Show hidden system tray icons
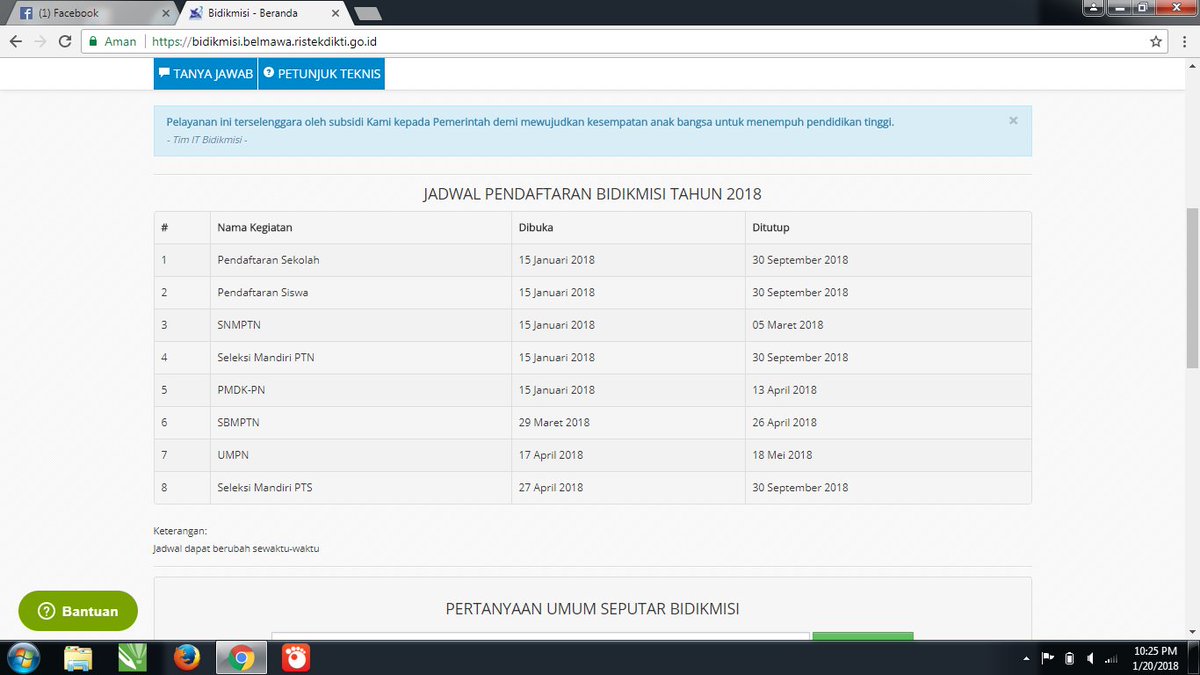Viewport: 1200px width, 675px height. pyautogui.click(x=1027, y=659)
